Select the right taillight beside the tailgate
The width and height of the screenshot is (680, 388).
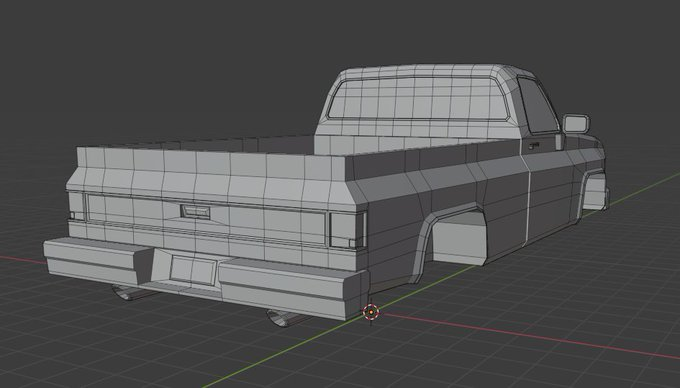(x=348, y=230)
